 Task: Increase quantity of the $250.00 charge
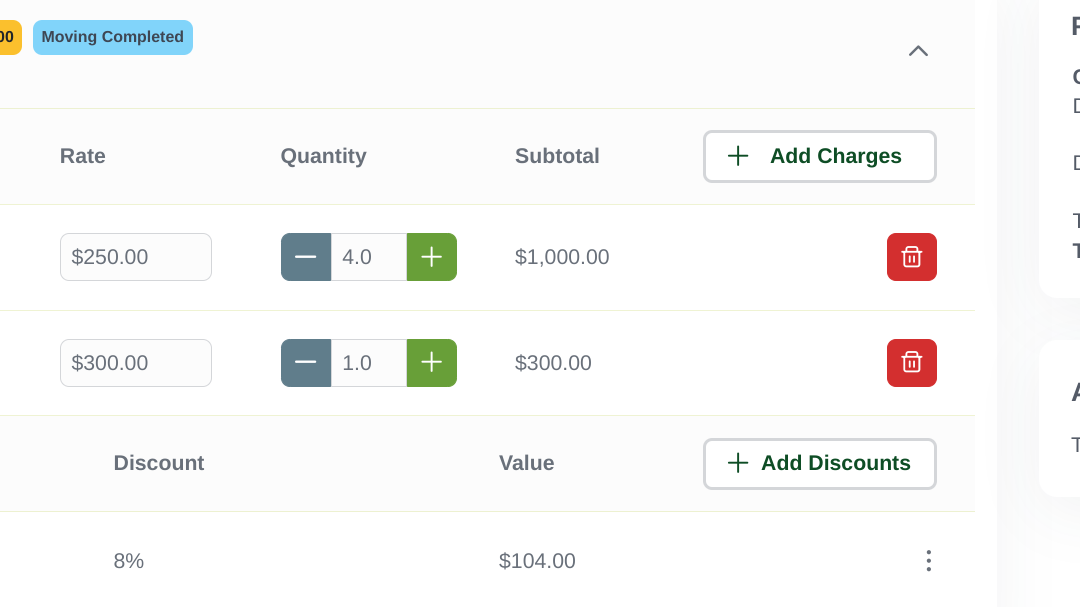tap(431, 257)
